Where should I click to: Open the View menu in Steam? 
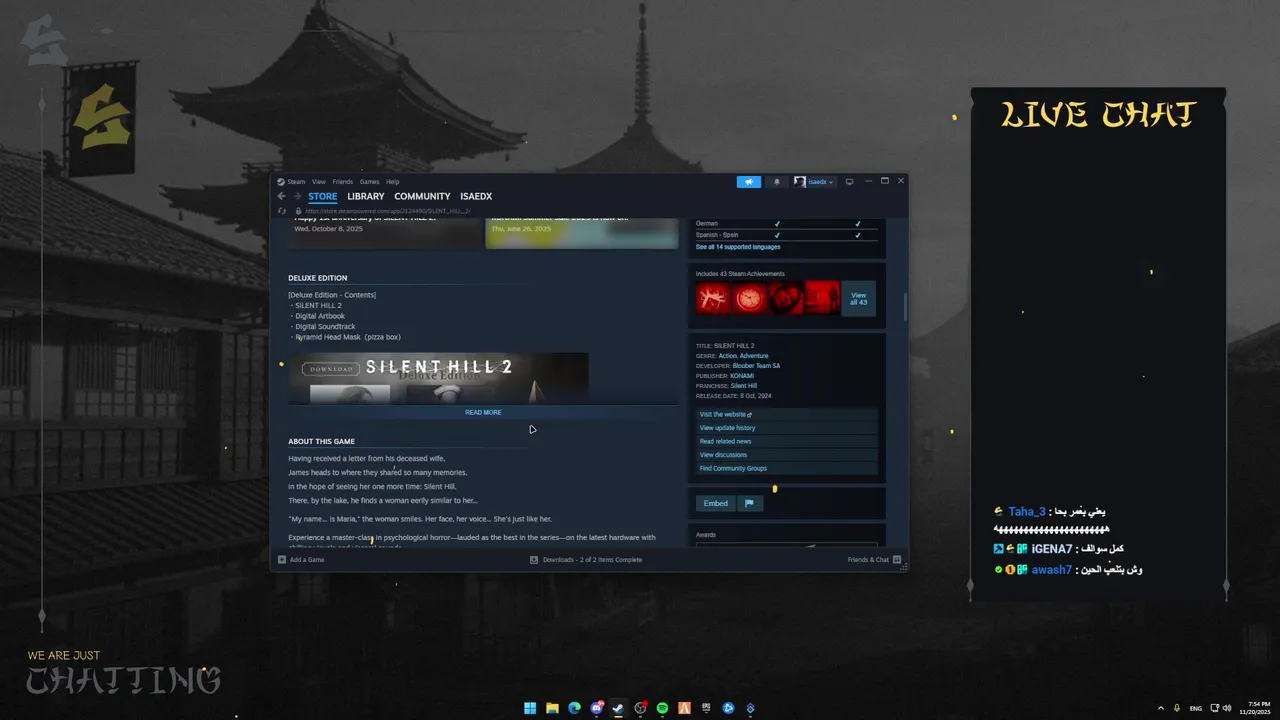pos(318,182)
